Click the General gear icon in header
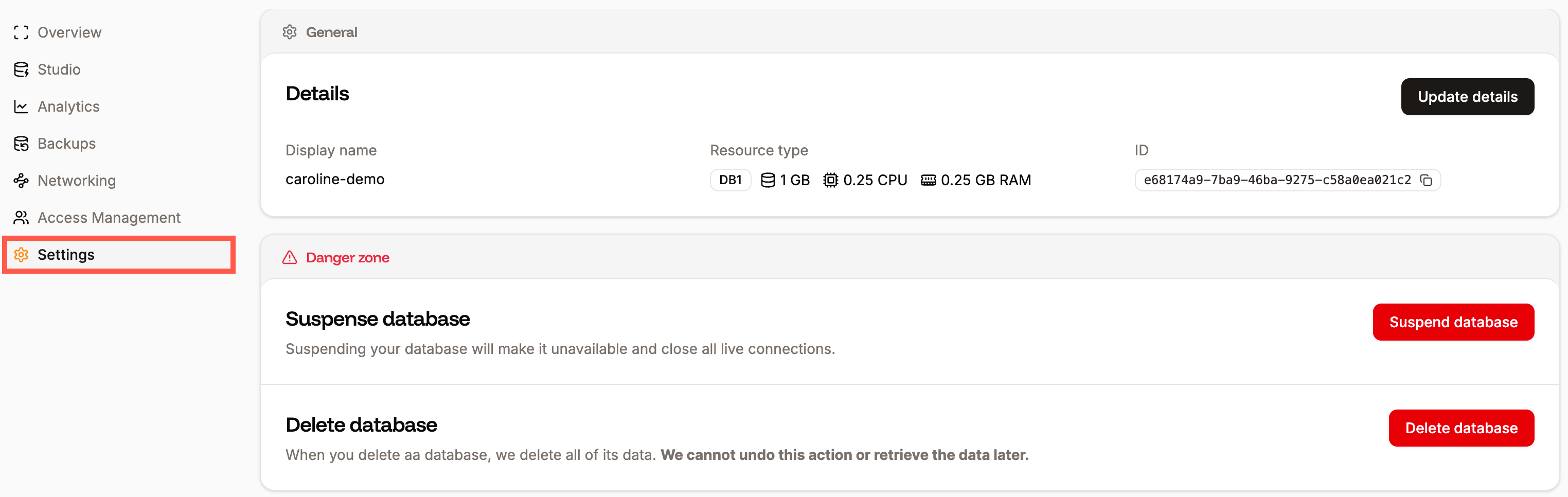1568x497 pixels. click(x=290, y=32)
